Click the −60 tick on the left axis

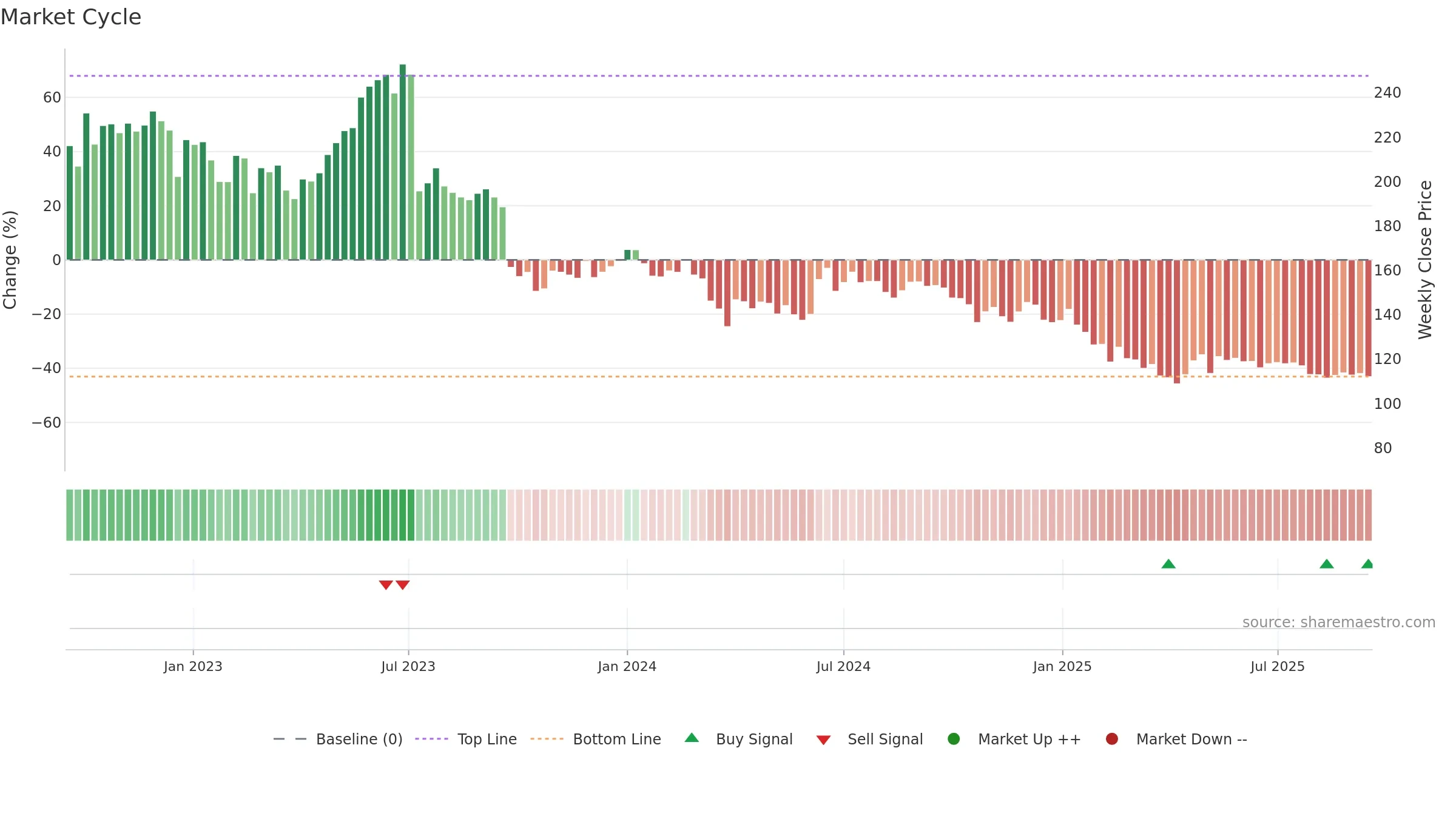tap(47, 422)
